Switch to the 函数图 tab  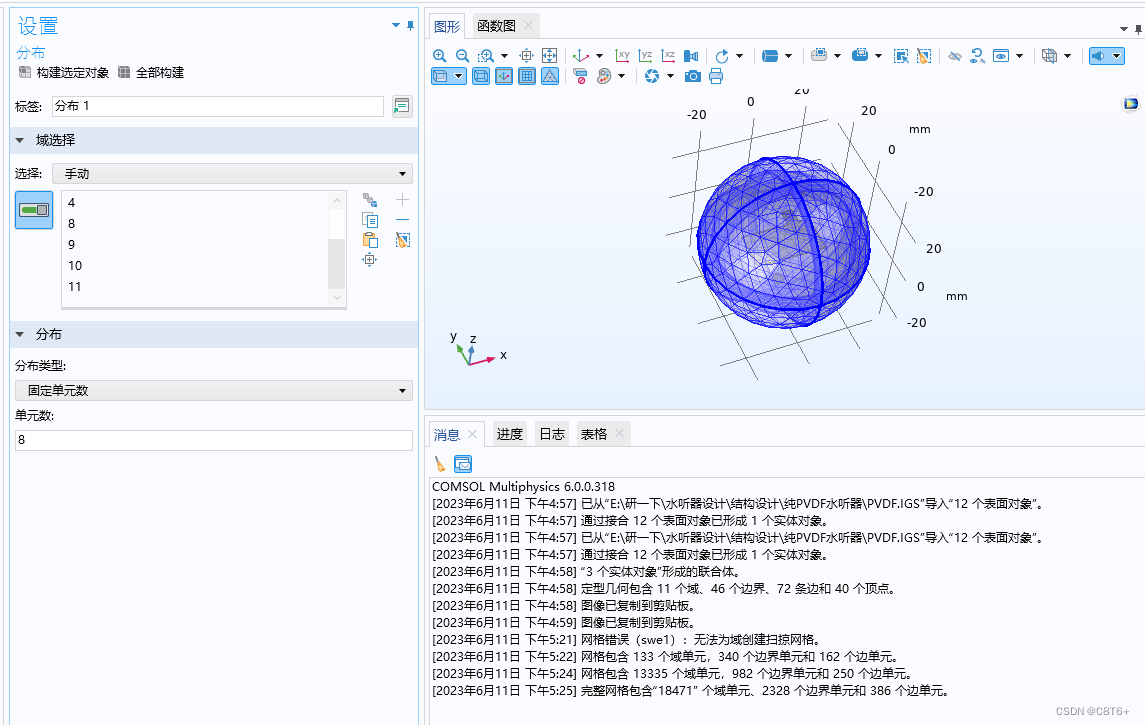tap(497, 26)
